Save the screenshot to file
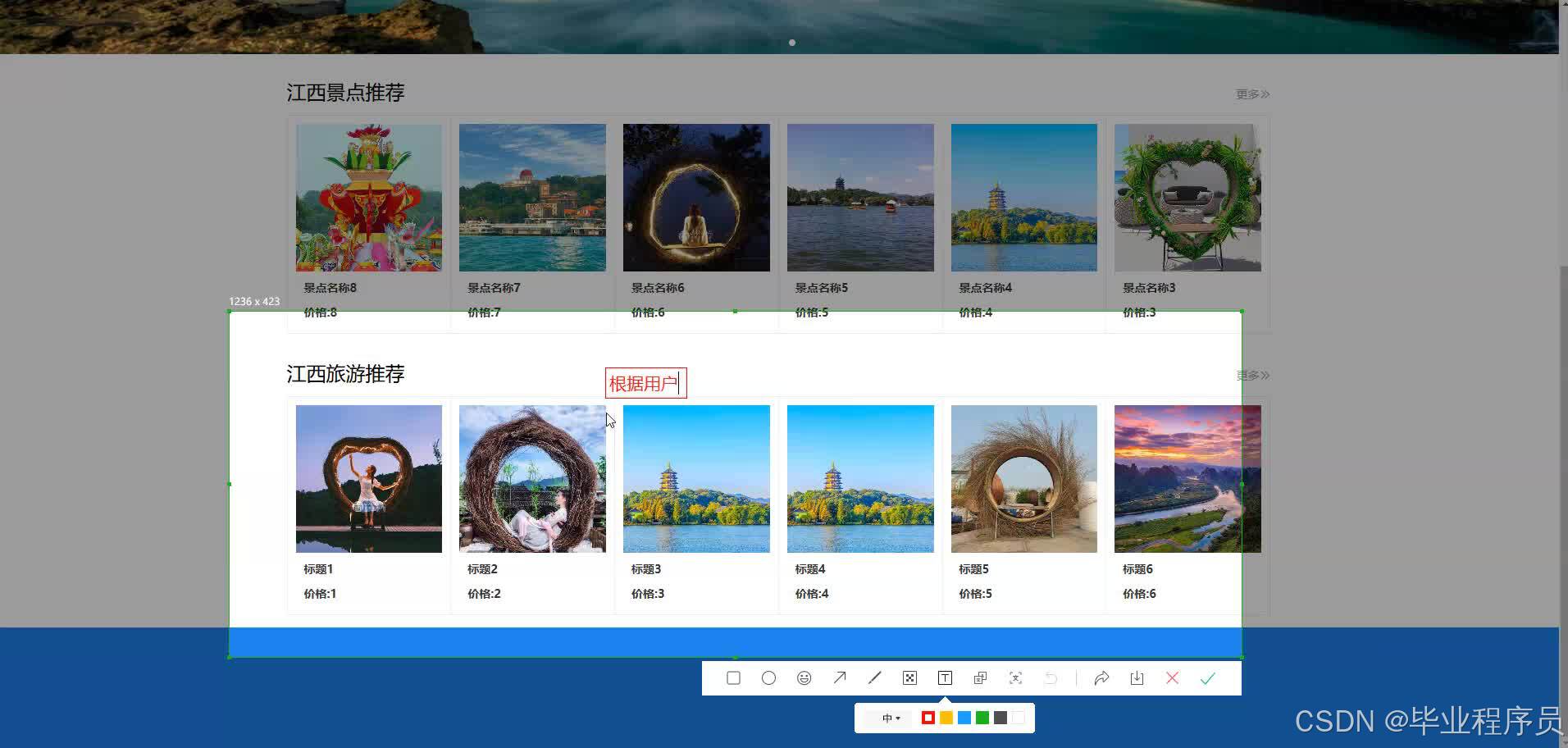Screen dimensions: 1568x748 pyautogui.click(x=1137, y=678)
